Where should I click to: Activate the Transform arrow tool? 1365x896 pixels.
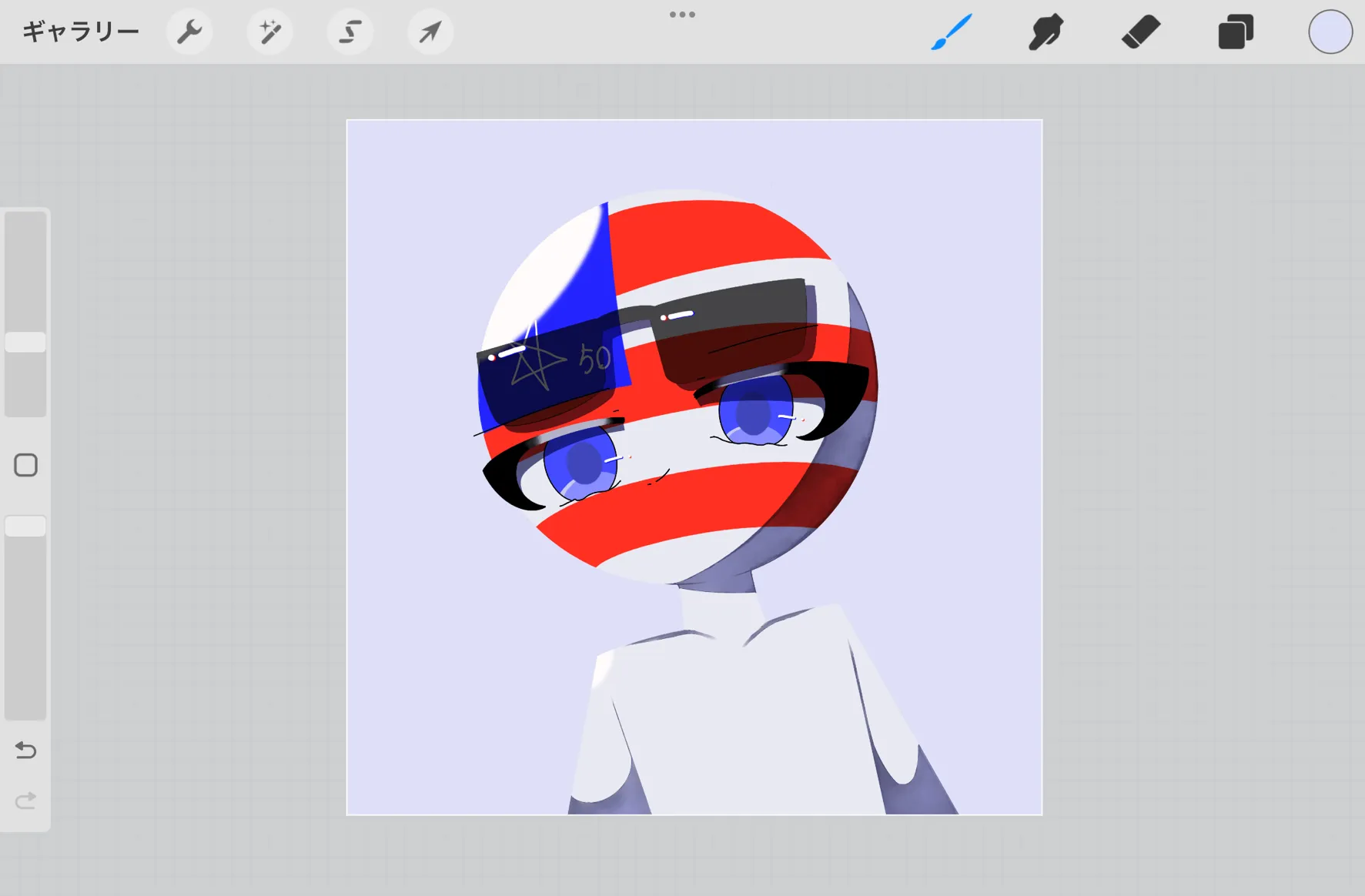[430, 32]
